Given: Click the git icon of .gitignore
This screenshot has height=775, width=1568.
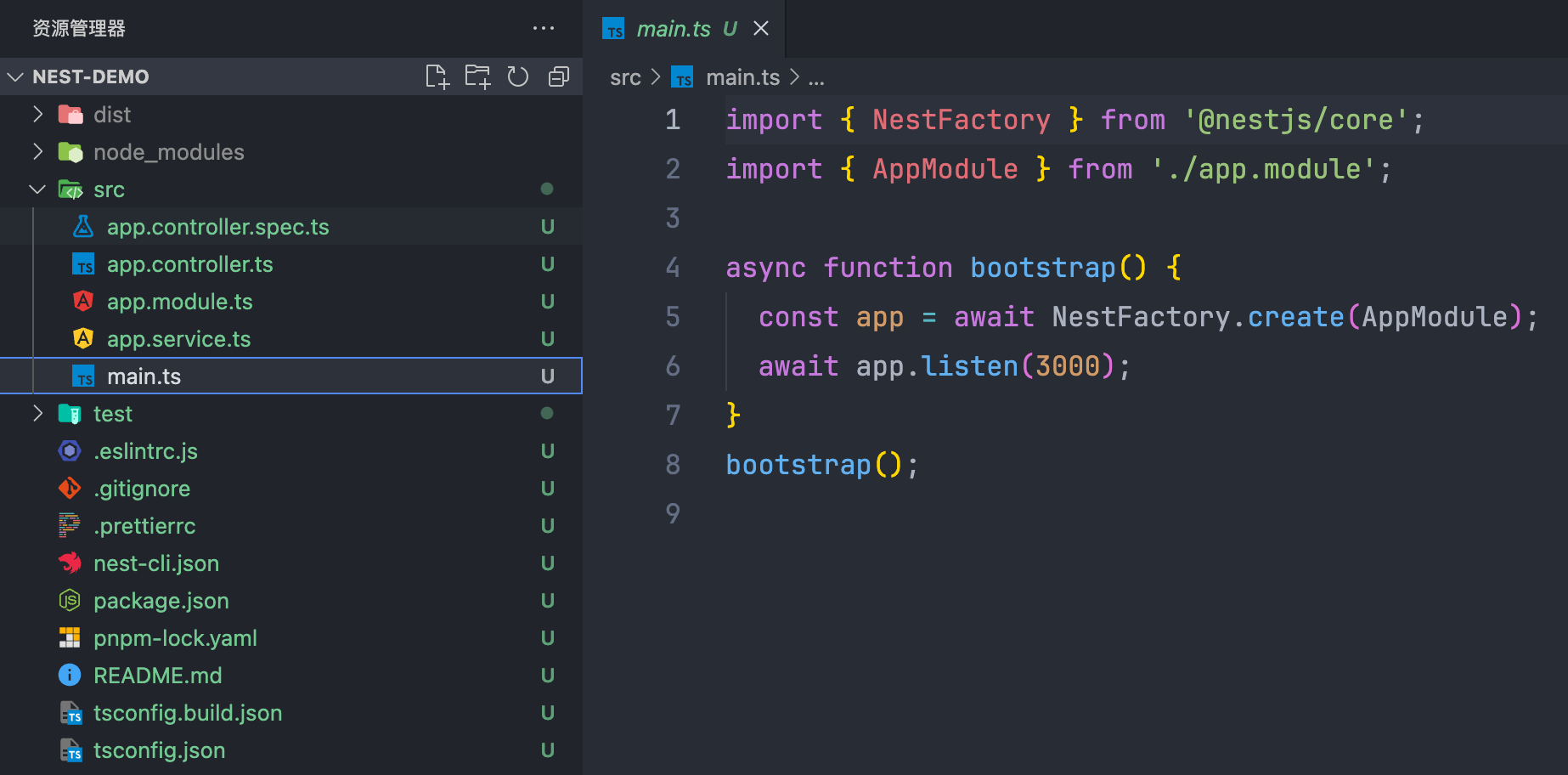Looking at the screenshot, I should pyautogui.click(x=70, y=488).
